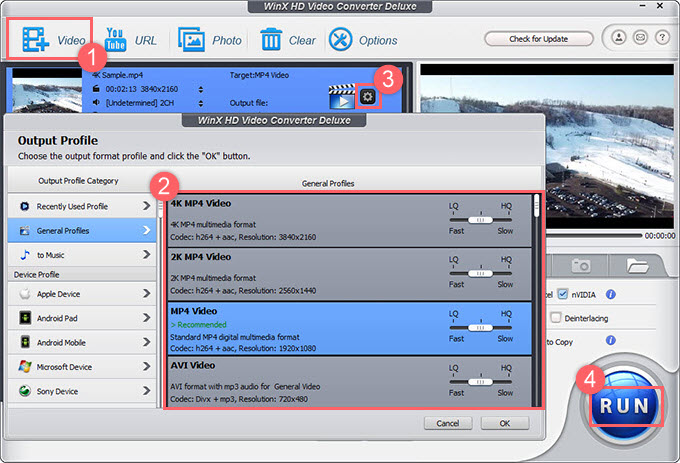Viewport: 680px width, 463px height.
Task: Expand the General Profiles chevron
Action: point(147,230)
